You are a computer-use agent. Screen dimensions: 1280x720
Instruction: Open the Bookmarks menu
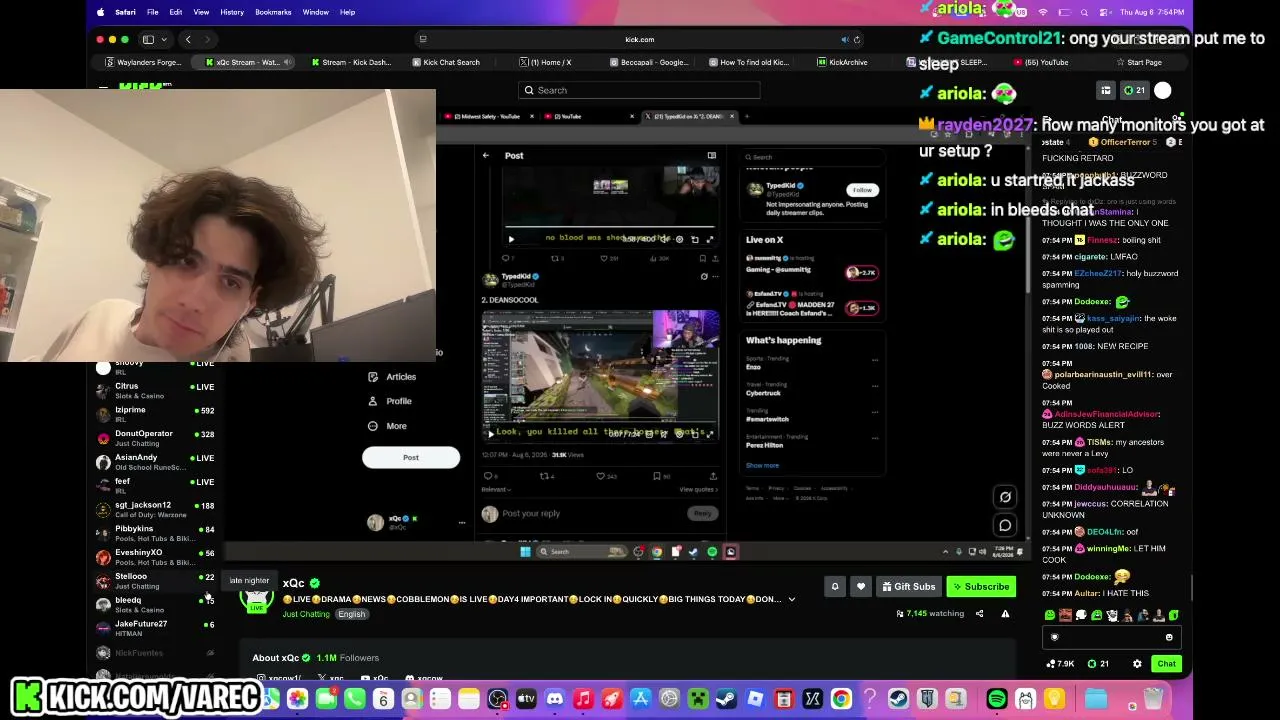[x=273, y=12]
